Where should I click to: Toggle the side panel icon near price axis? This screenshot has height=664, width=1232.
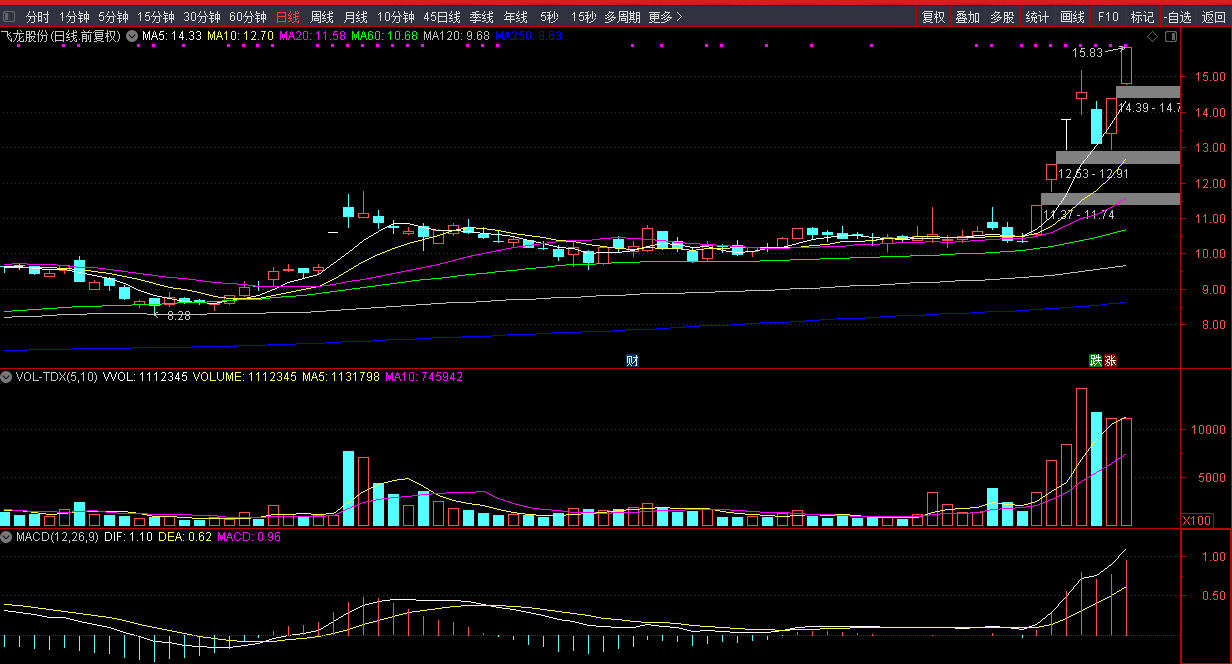pyautogui.click(x=1171, y=37)
